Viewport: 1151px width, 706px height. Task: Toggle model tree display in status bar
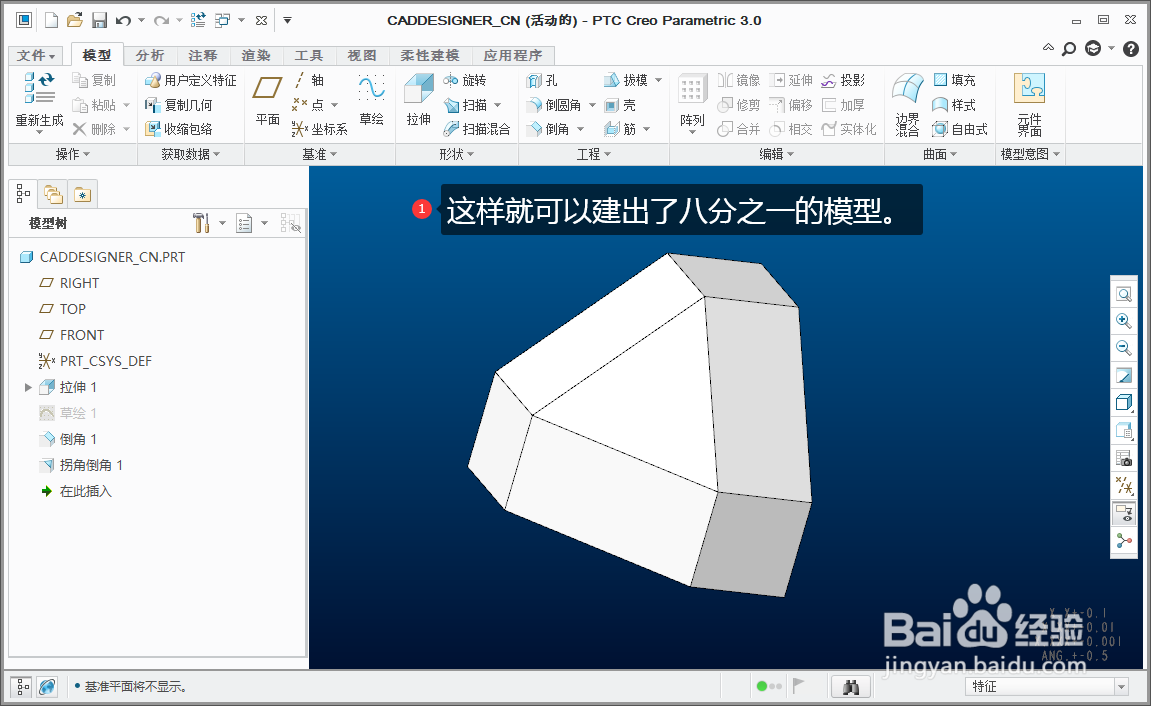point(23,687)
